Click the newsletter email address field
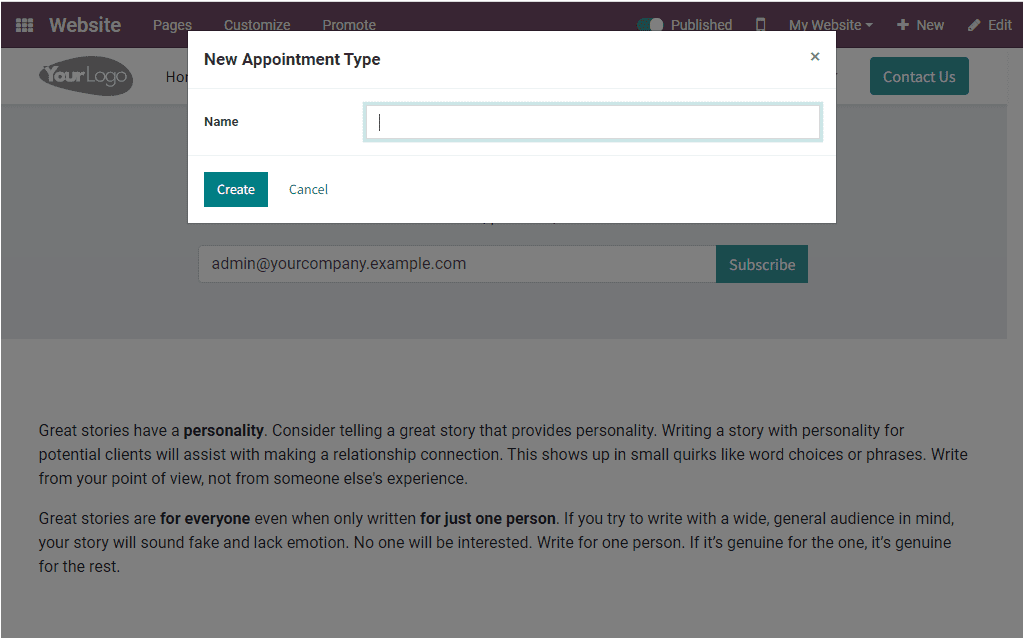Screen dimensions: 1024x639 click(456, 263)
